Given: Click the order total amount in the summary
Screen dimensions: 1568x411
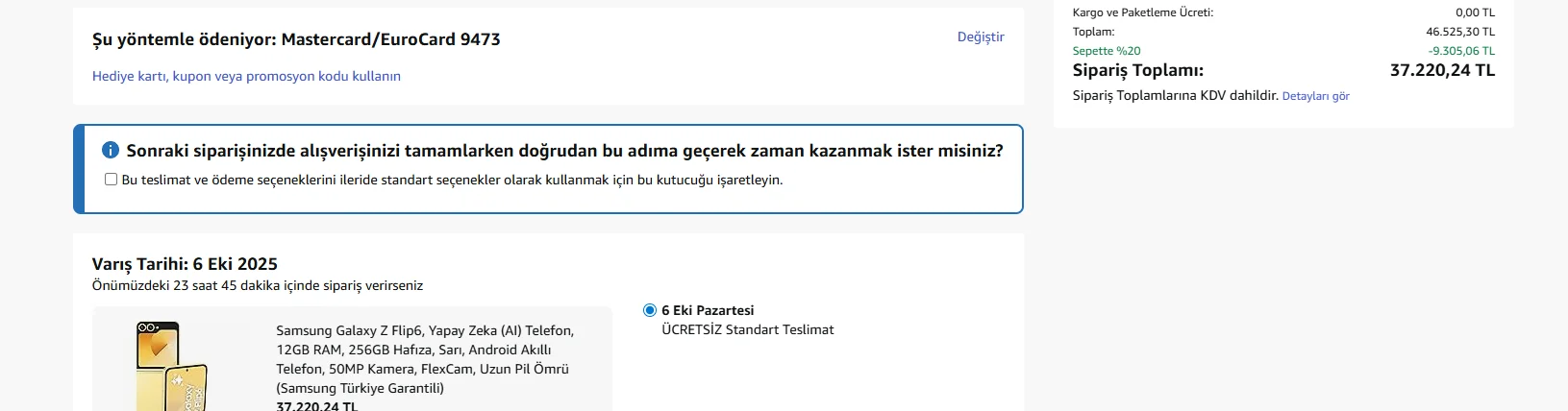Looking at the screenshot, I should point(1442,70).
